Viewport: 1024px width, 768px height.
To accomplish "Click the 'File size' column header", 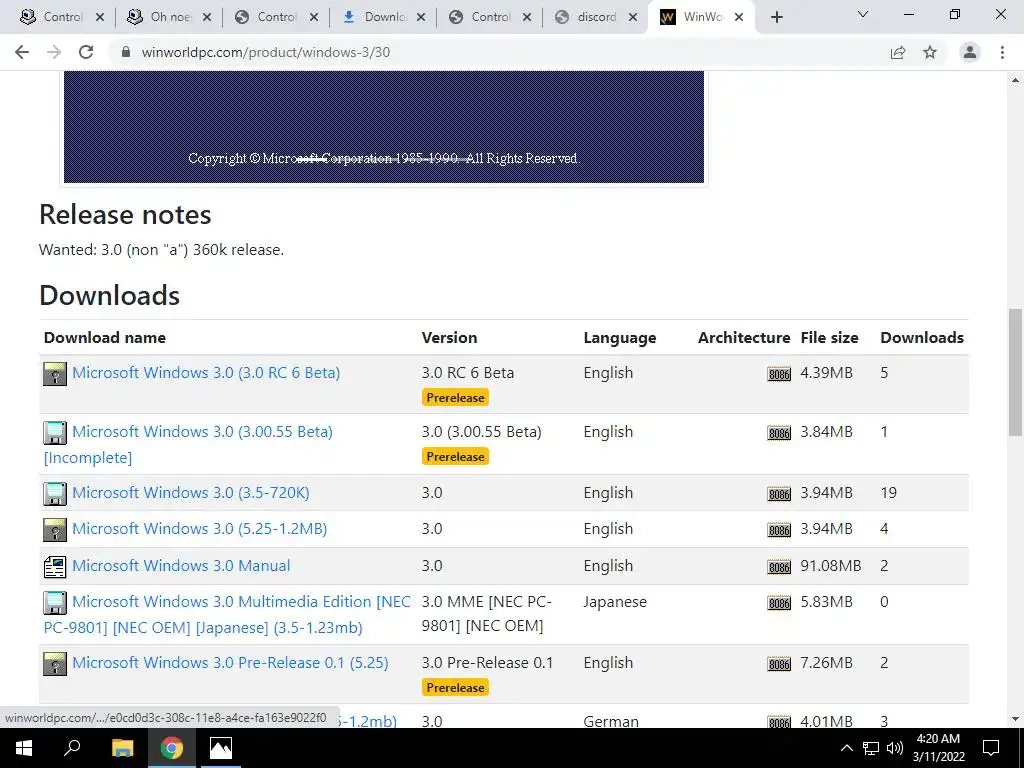I will (x=829, y=338).
